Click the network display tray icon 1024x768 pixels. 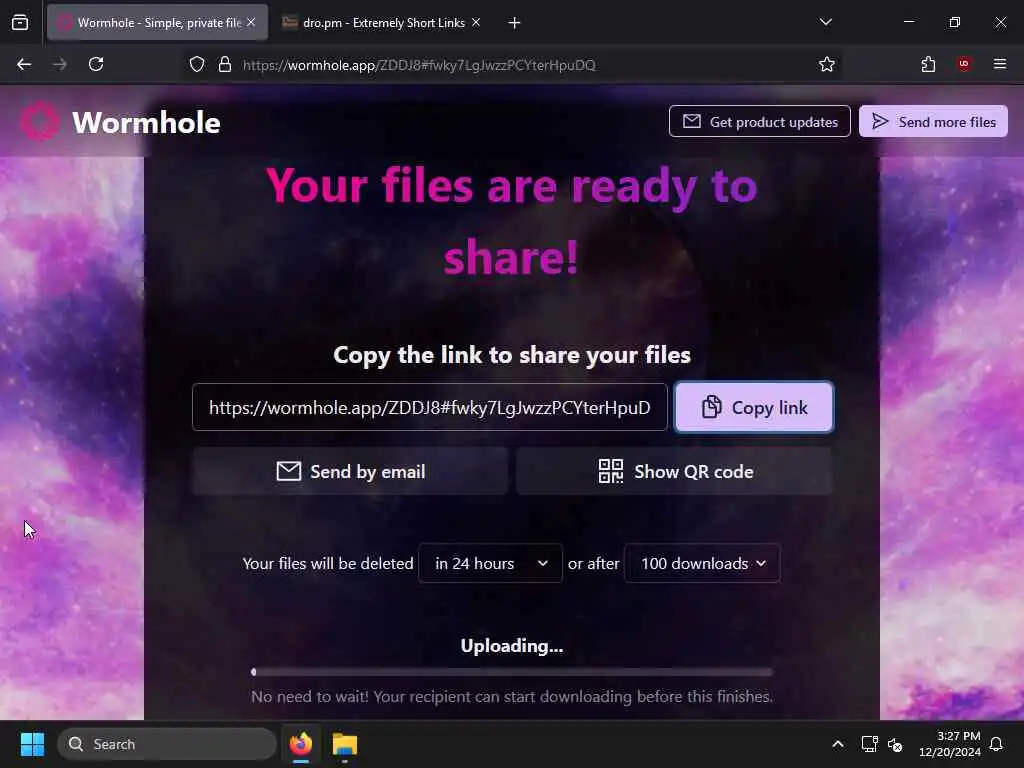869,744
